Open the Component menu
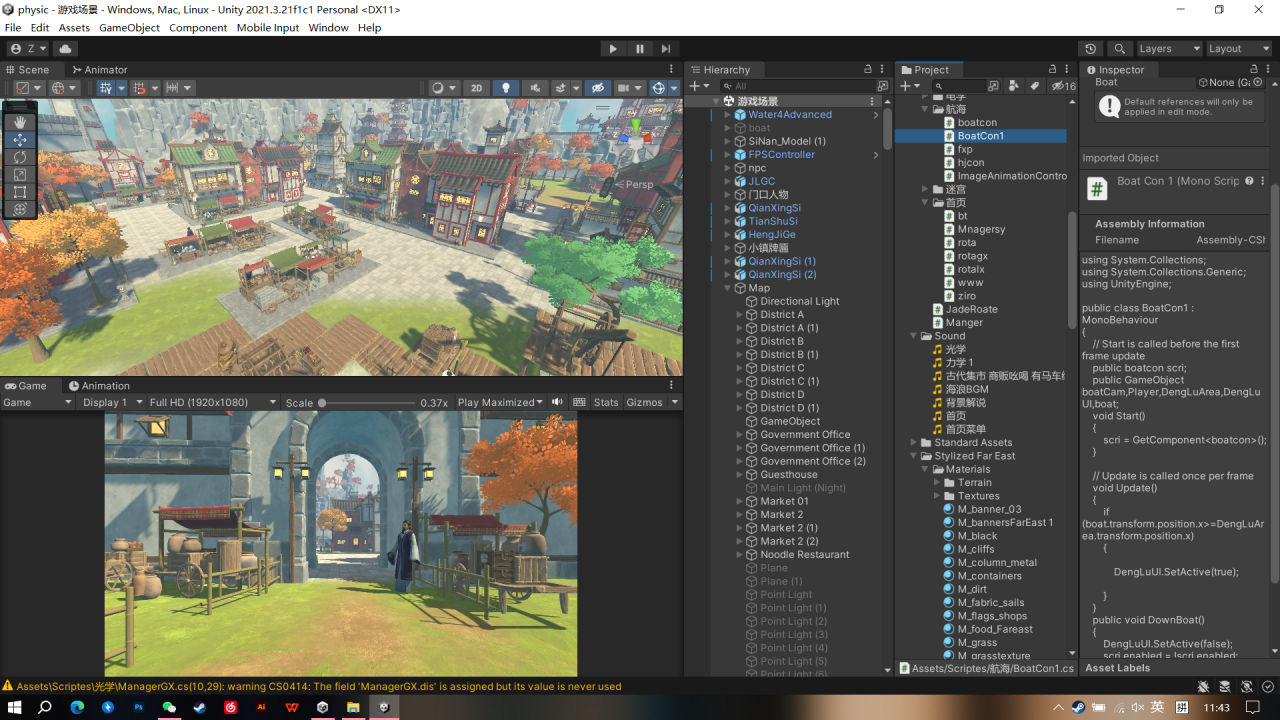This screenshot has width=1280, height=720. tap(198, 28)
